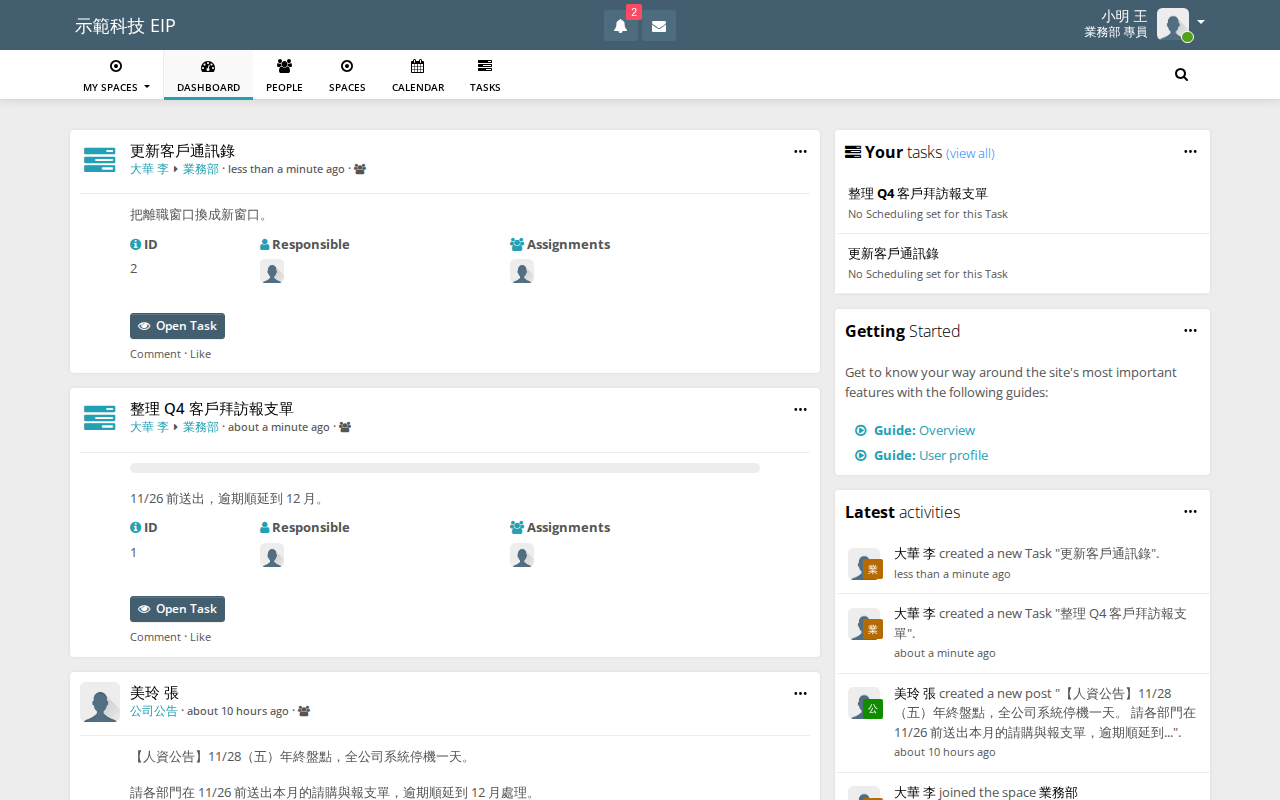Open activity: 美玲 張 created a new post

[x=1022, y=722]
